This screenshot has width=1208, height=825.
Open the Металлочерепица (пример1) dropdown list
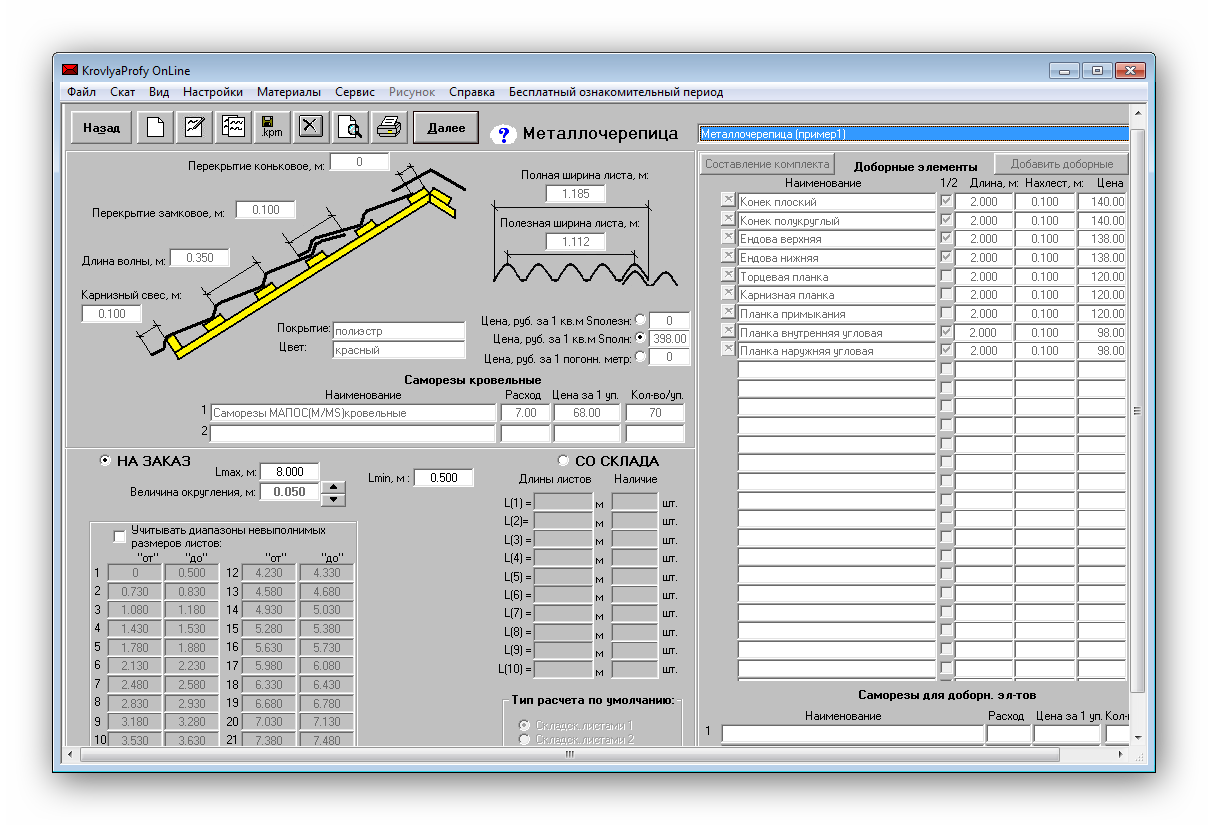913,134
